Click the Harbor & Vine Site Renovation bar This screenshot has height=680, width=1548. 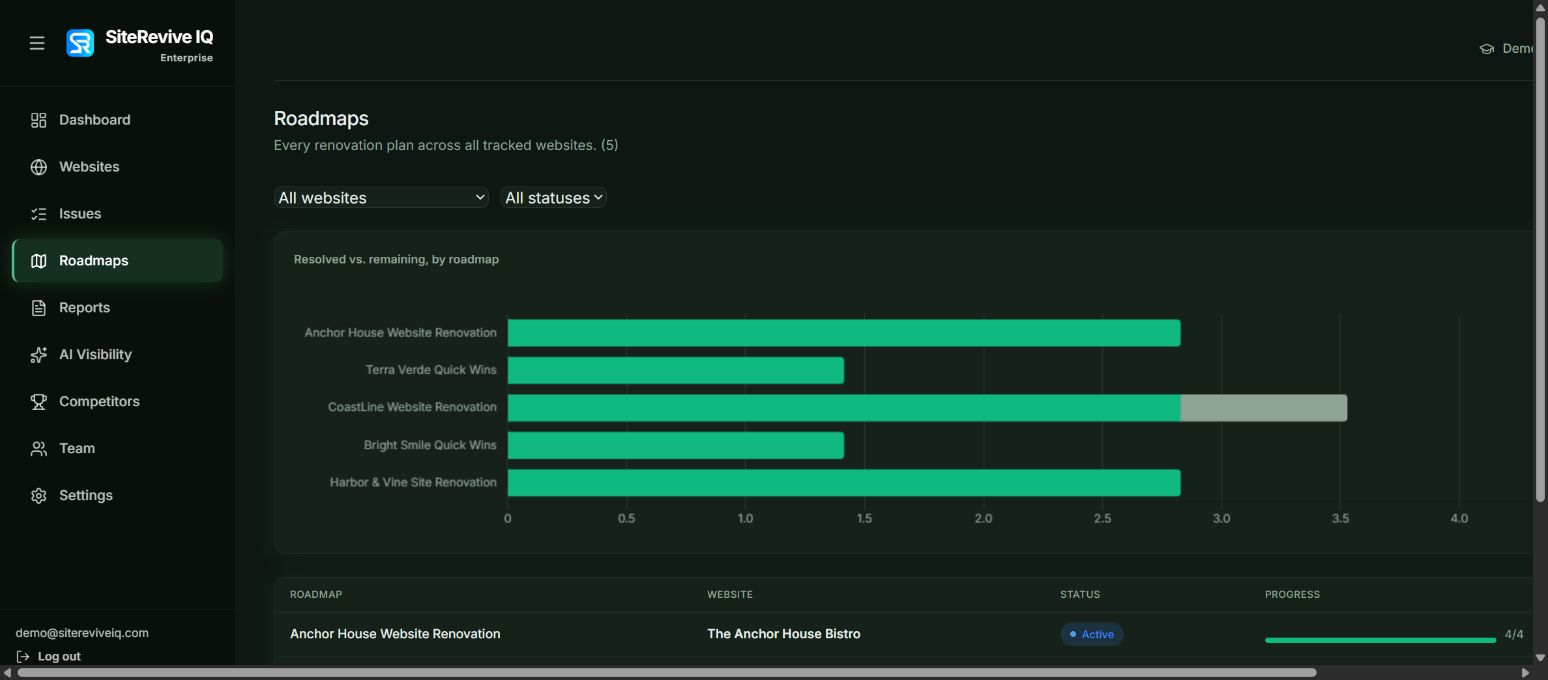844,483
